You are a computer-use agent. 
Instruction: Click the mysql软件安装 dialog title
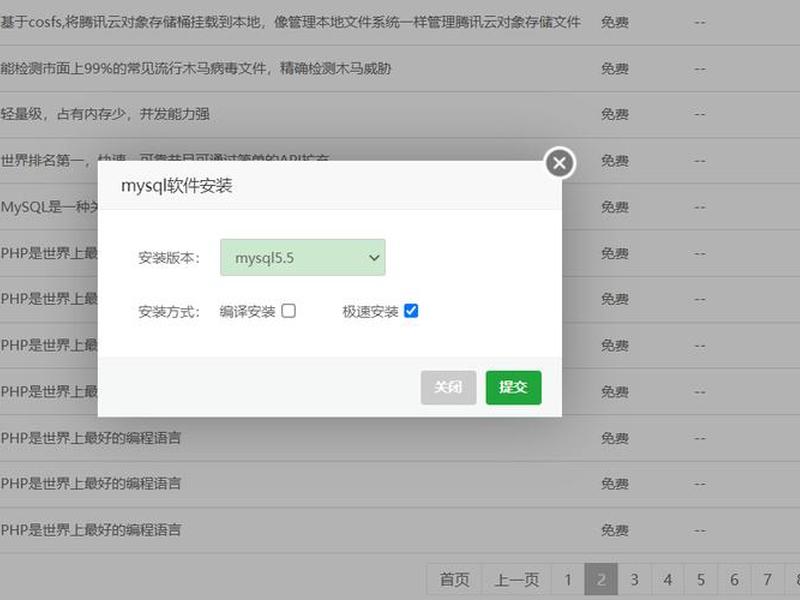(x=177, y=186)
